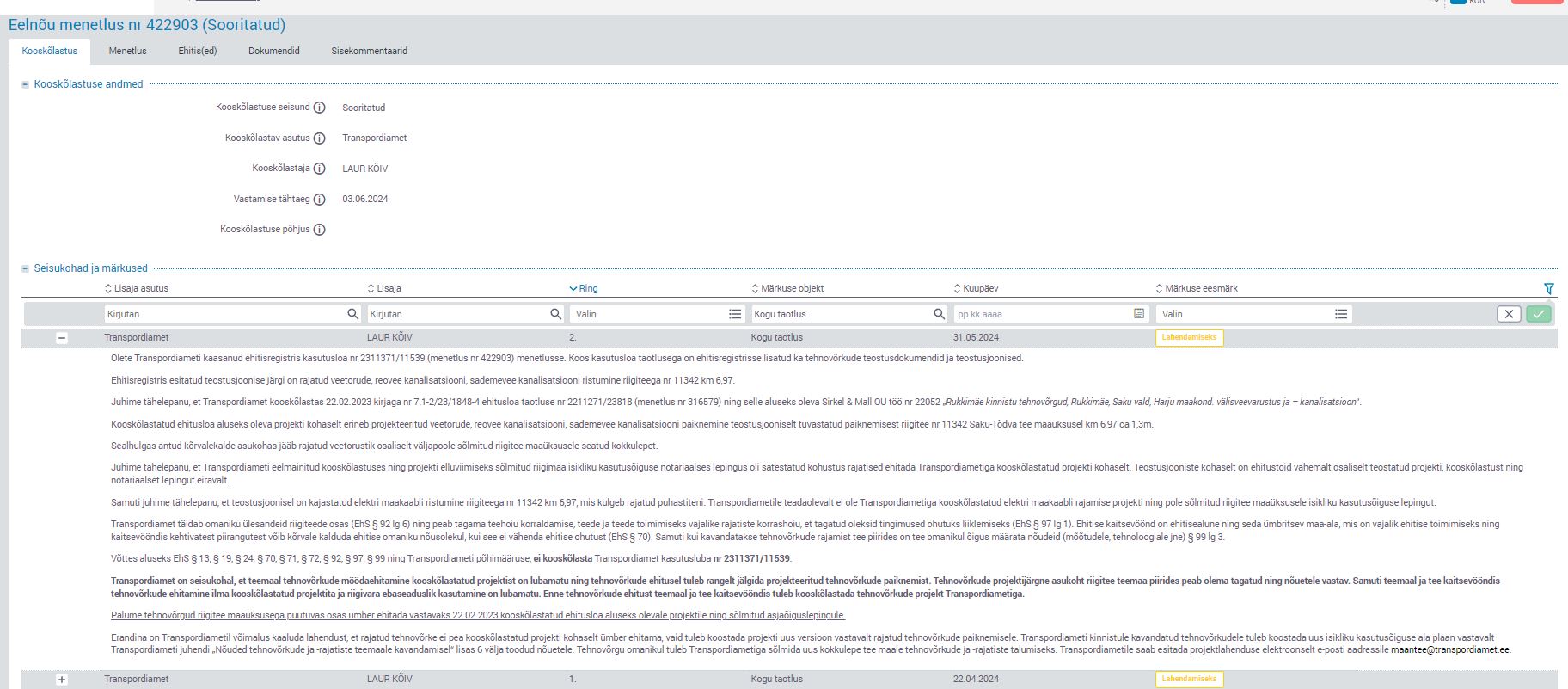This screenshot has width=1568, height=689.
Task: Click Transpordiamet value of Kooskõlastav asutus
Action: pos(375,138)
